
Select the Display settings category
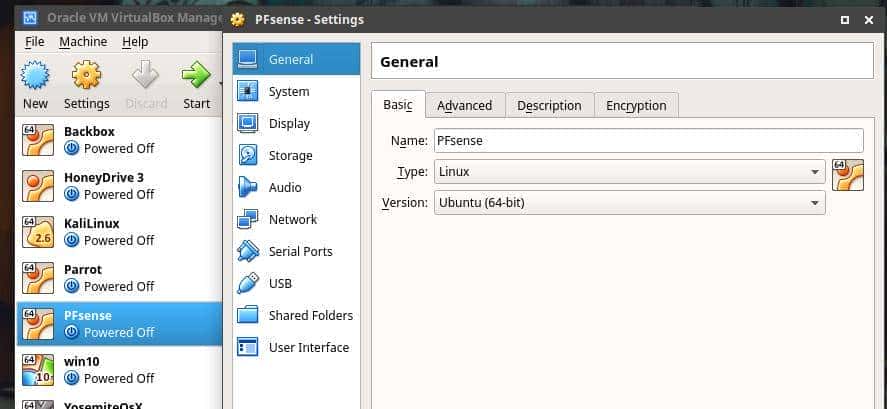(x=289, y=124)
